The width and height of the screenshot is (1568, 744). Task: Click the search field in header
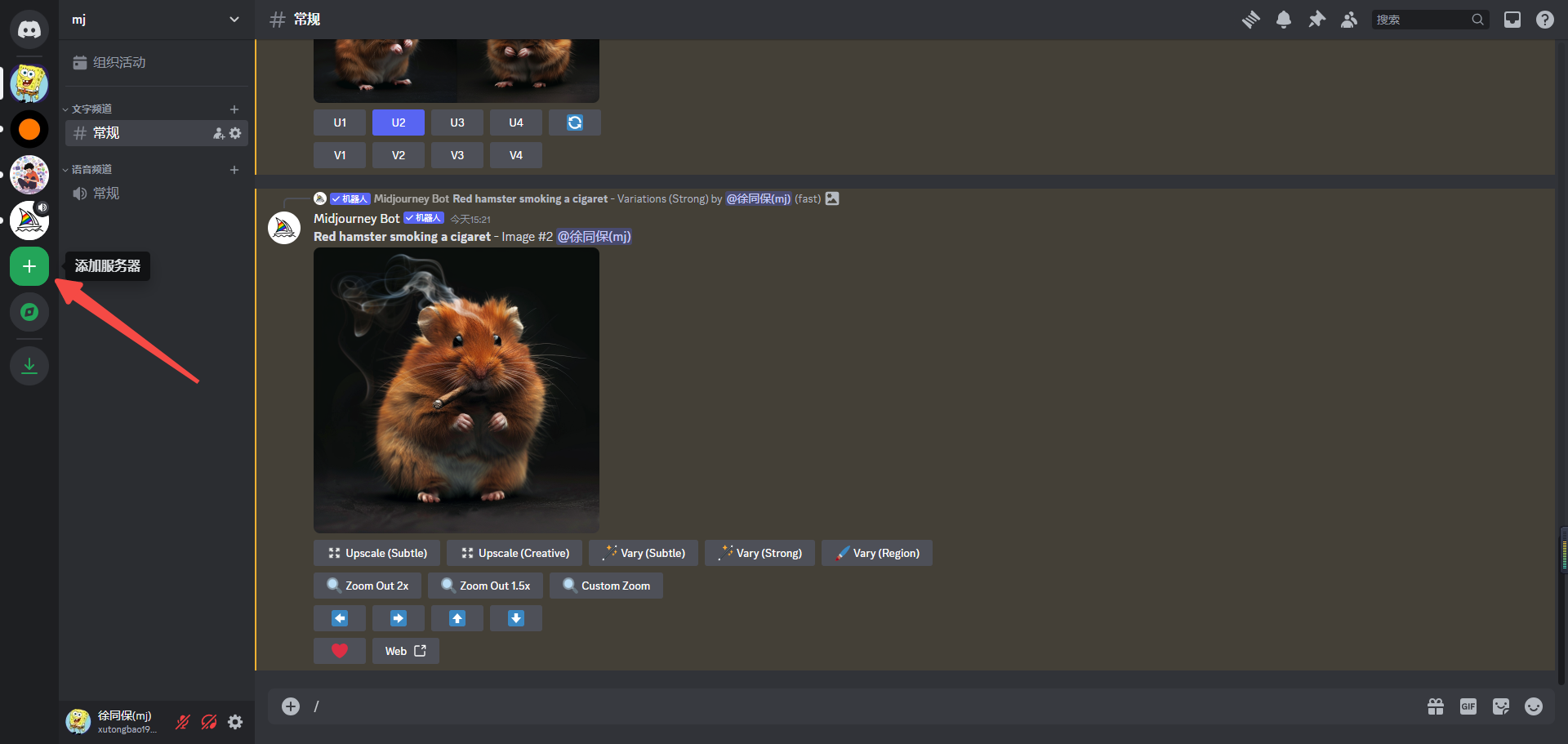coord(1430,20)
